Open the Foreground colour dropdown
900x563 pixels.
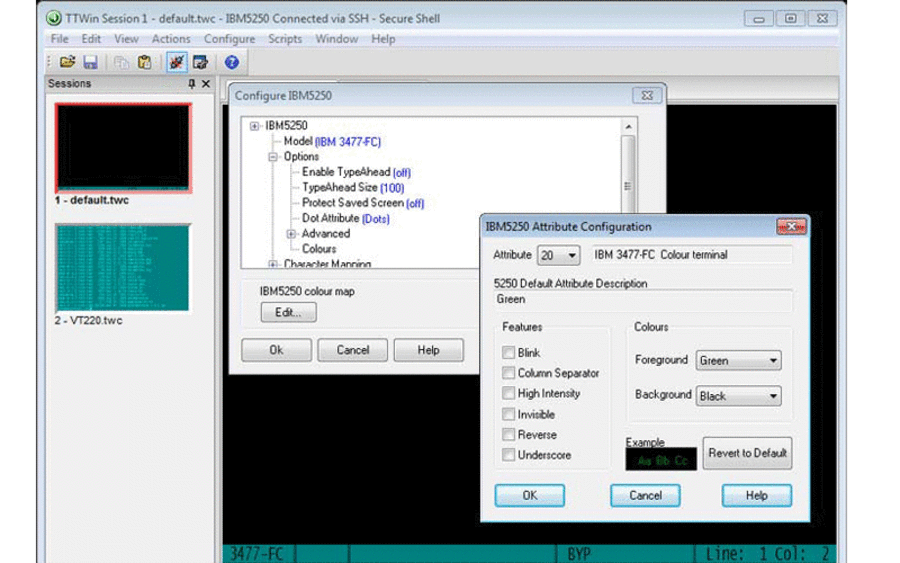(738, 360)
